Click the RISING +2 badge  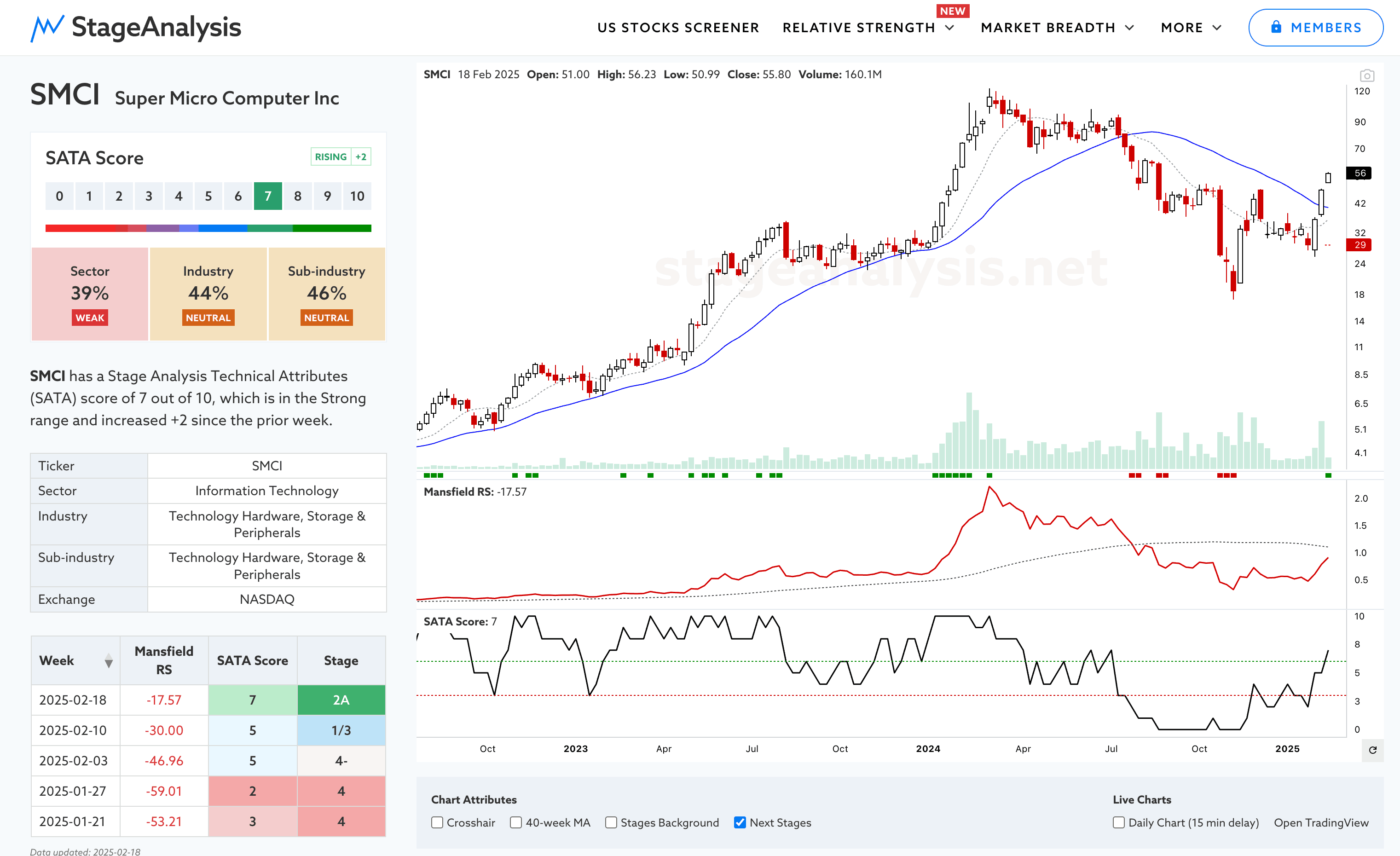[341, 157]
